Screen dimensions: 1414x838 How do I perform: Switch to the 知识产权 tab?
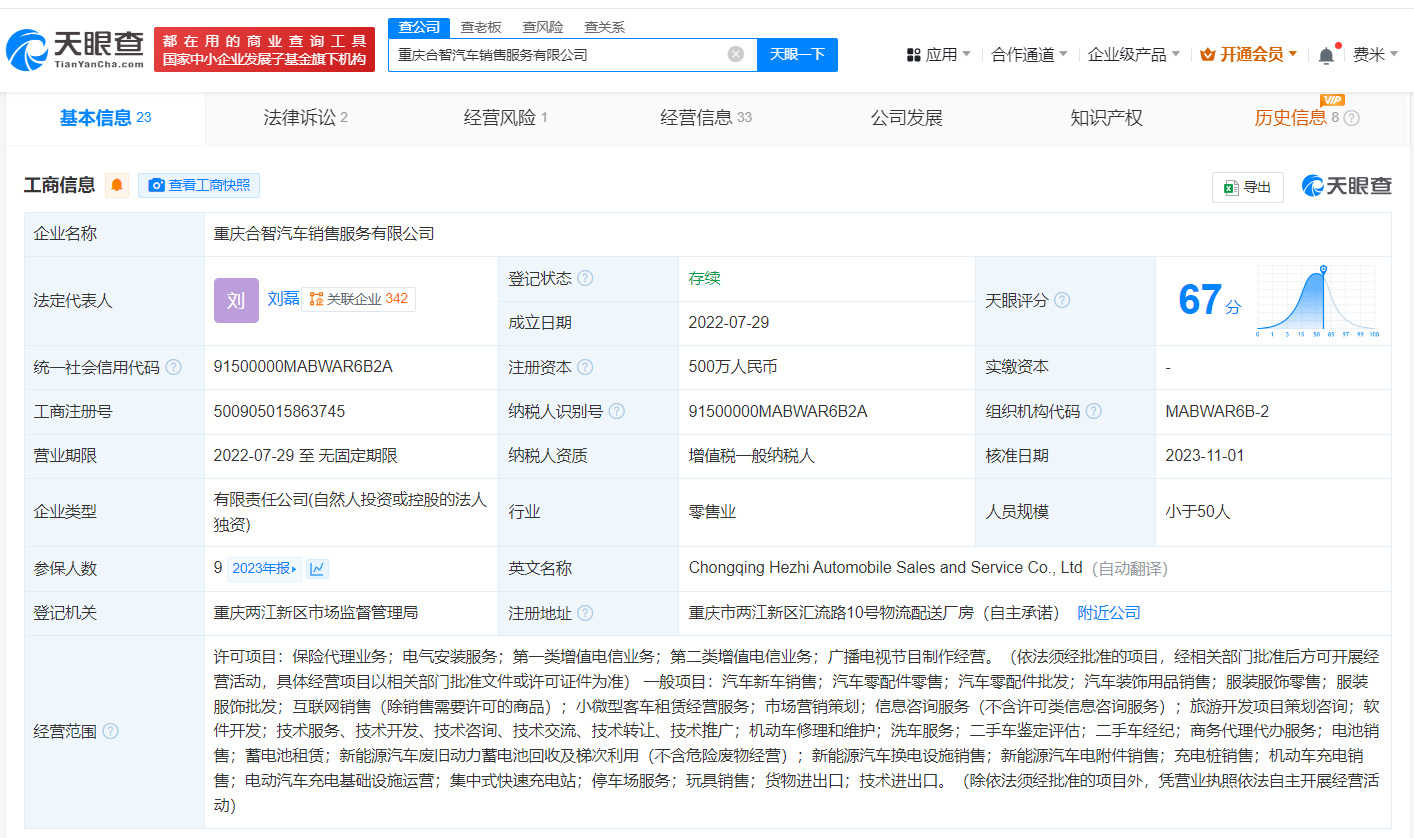(1105, 117)
